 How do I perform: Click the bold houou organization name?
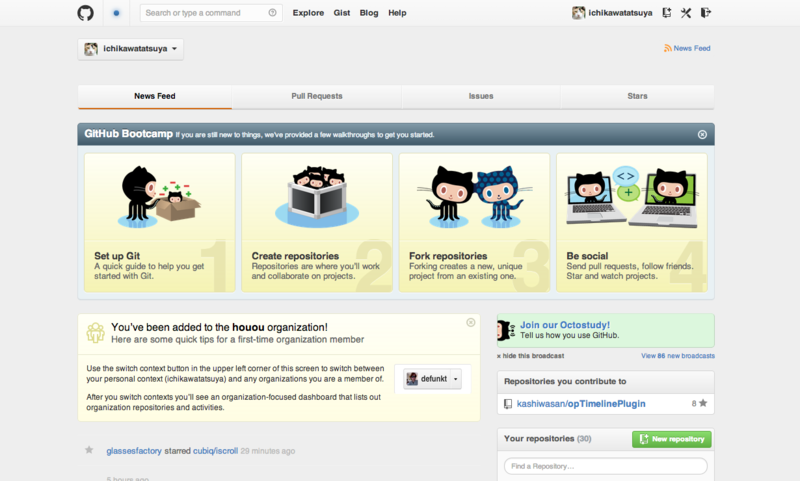[x=248, y=327]
